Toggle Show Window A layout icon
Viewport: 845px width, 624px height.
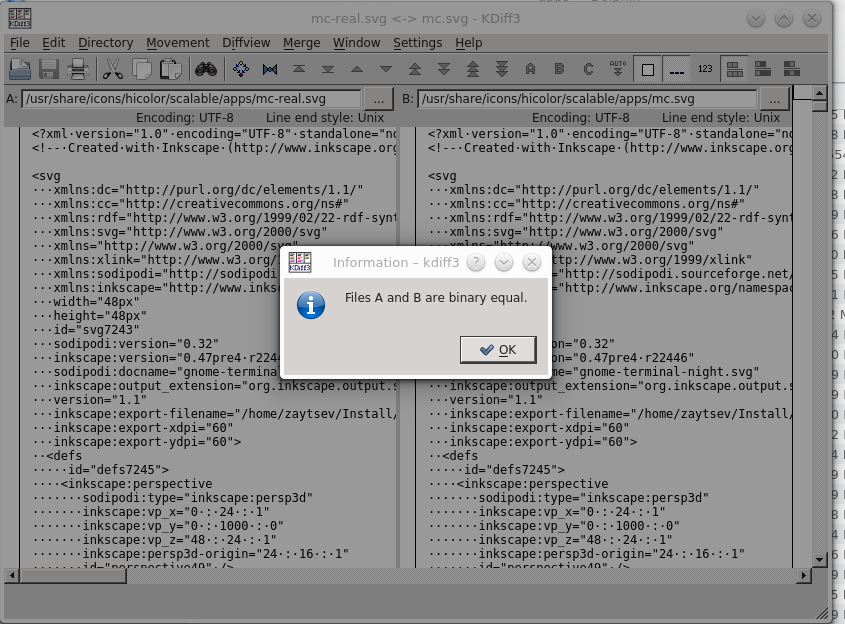pos(735,69)
